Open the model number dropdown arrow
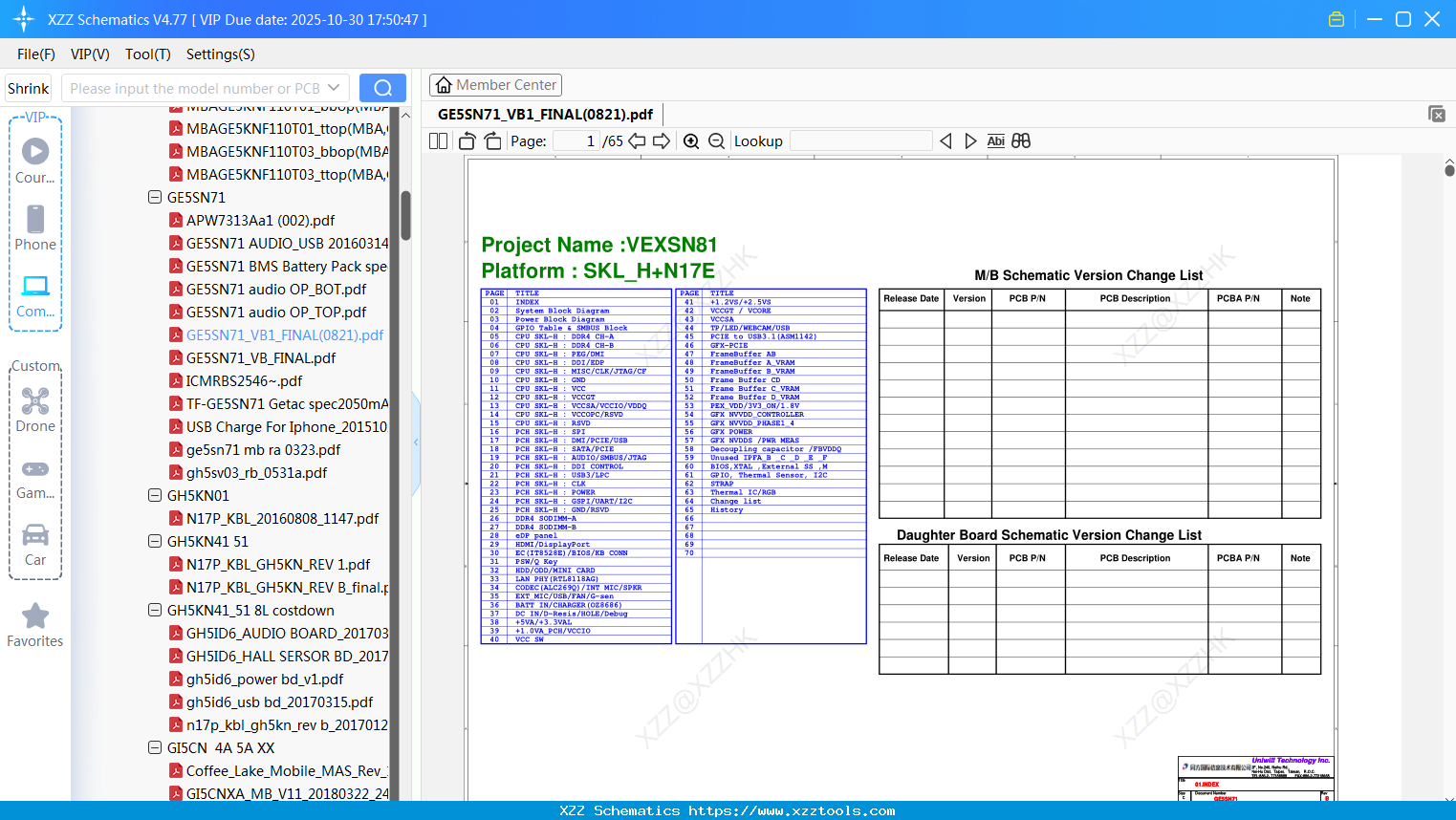The width and height of the screenshot is (1456, 820). click(334, 88)
